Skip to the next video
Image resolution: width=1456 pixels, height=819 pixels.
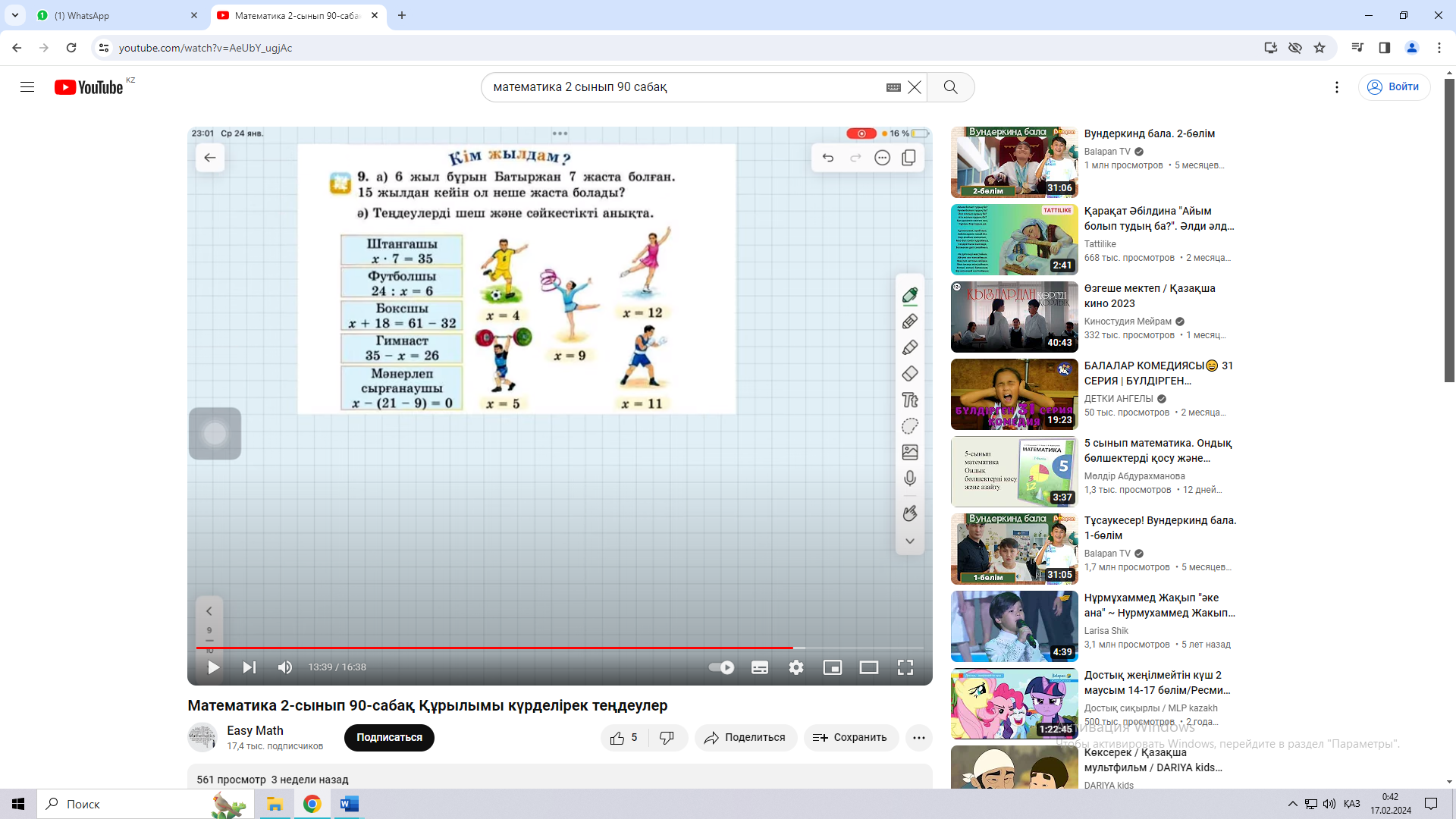249,667
